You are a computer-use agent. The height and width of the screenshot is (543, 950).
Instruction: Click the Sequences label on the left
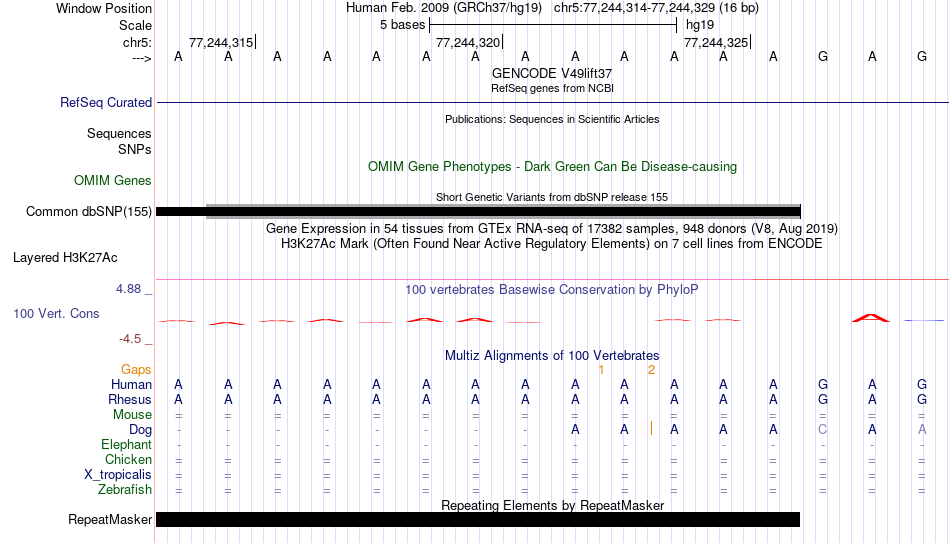(119, 133)
